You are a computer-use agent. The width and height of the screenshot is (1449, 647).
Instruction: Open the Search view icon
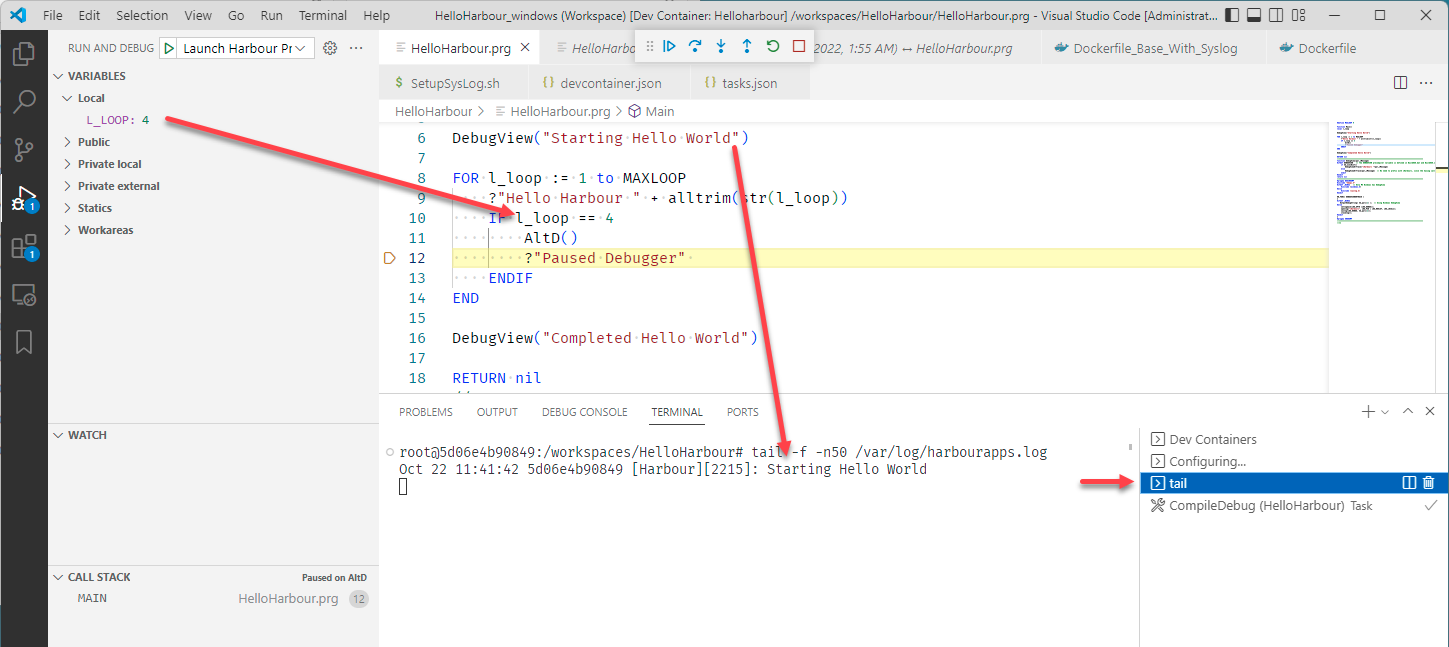(24, 102)
